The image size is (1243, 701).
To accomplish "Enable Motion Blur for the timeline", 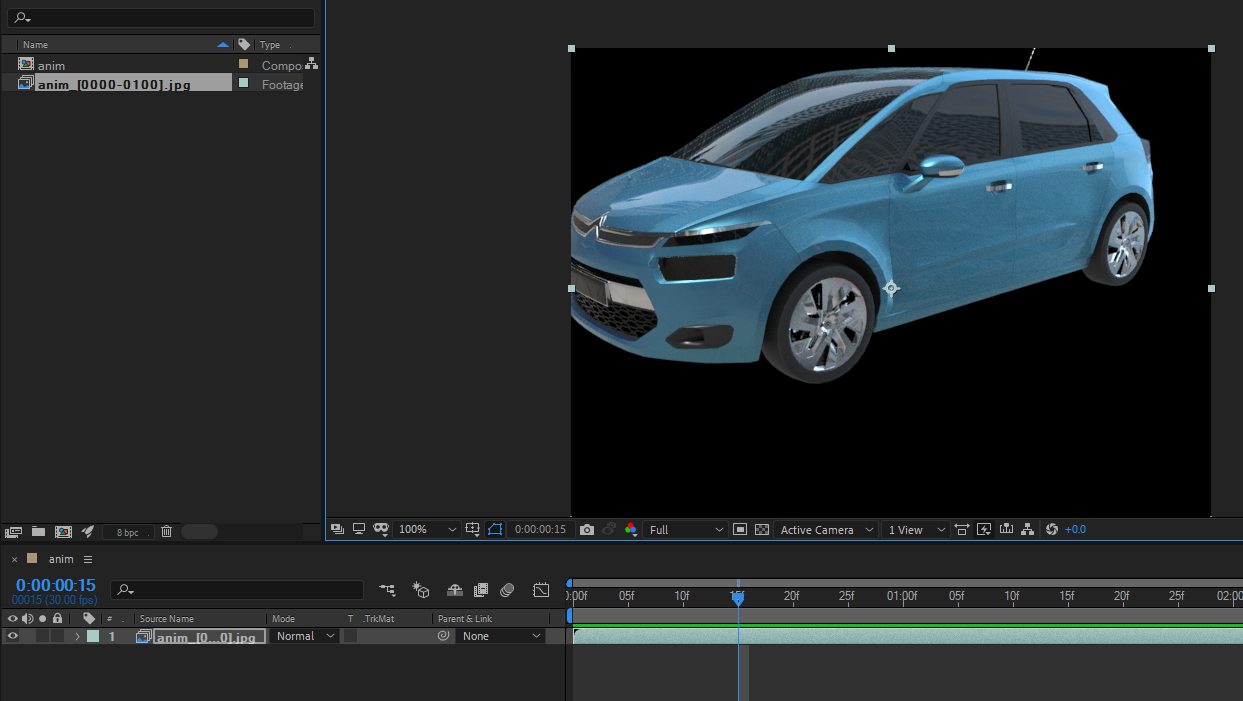I will click(507, 590).
